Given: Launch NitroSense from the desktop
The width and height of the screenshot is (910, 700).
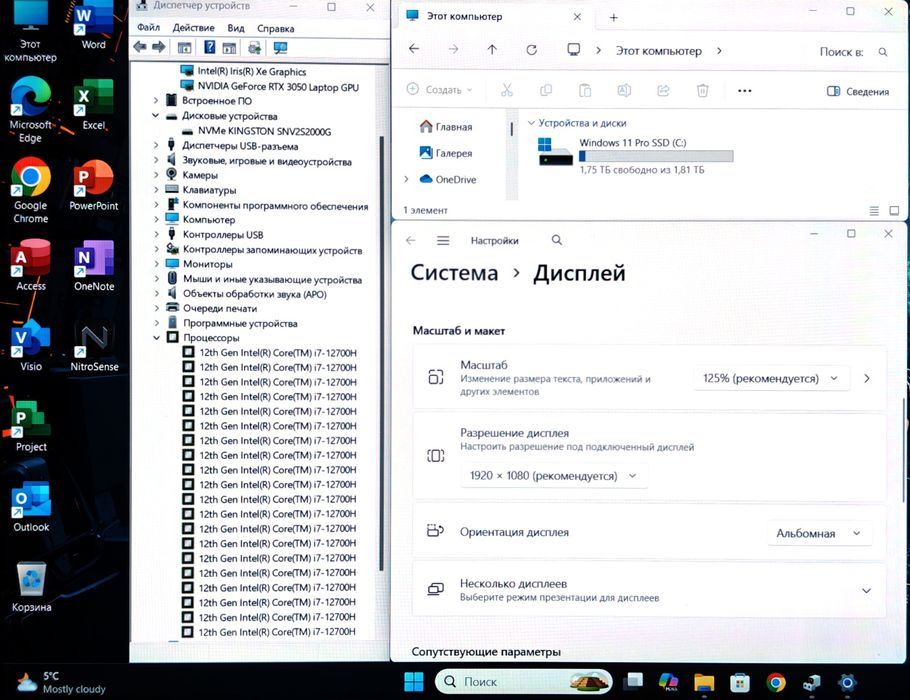Looking at the screenshot, I should tap(94, 347).
